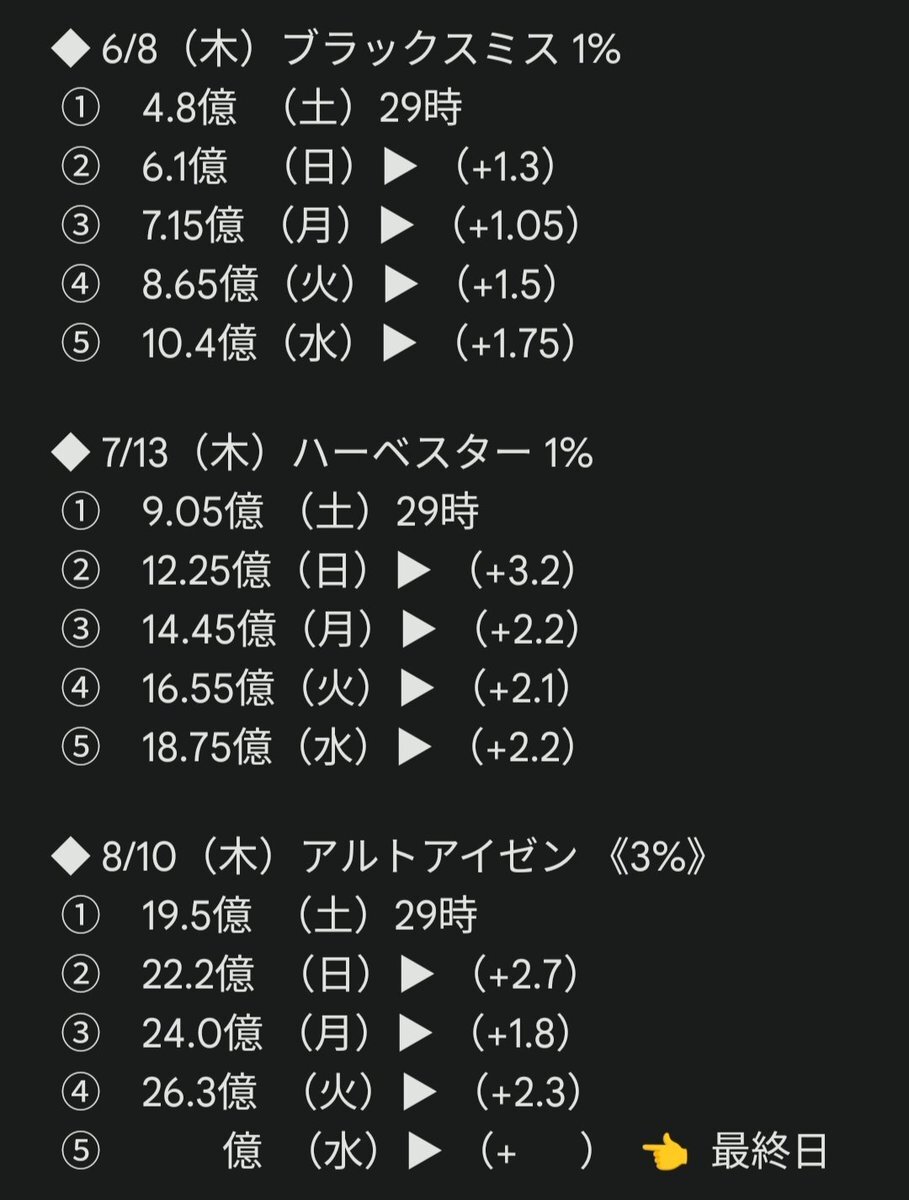
Task: Click the play triangle beside 12.25億（日）
Action: (x=415, y=572)
